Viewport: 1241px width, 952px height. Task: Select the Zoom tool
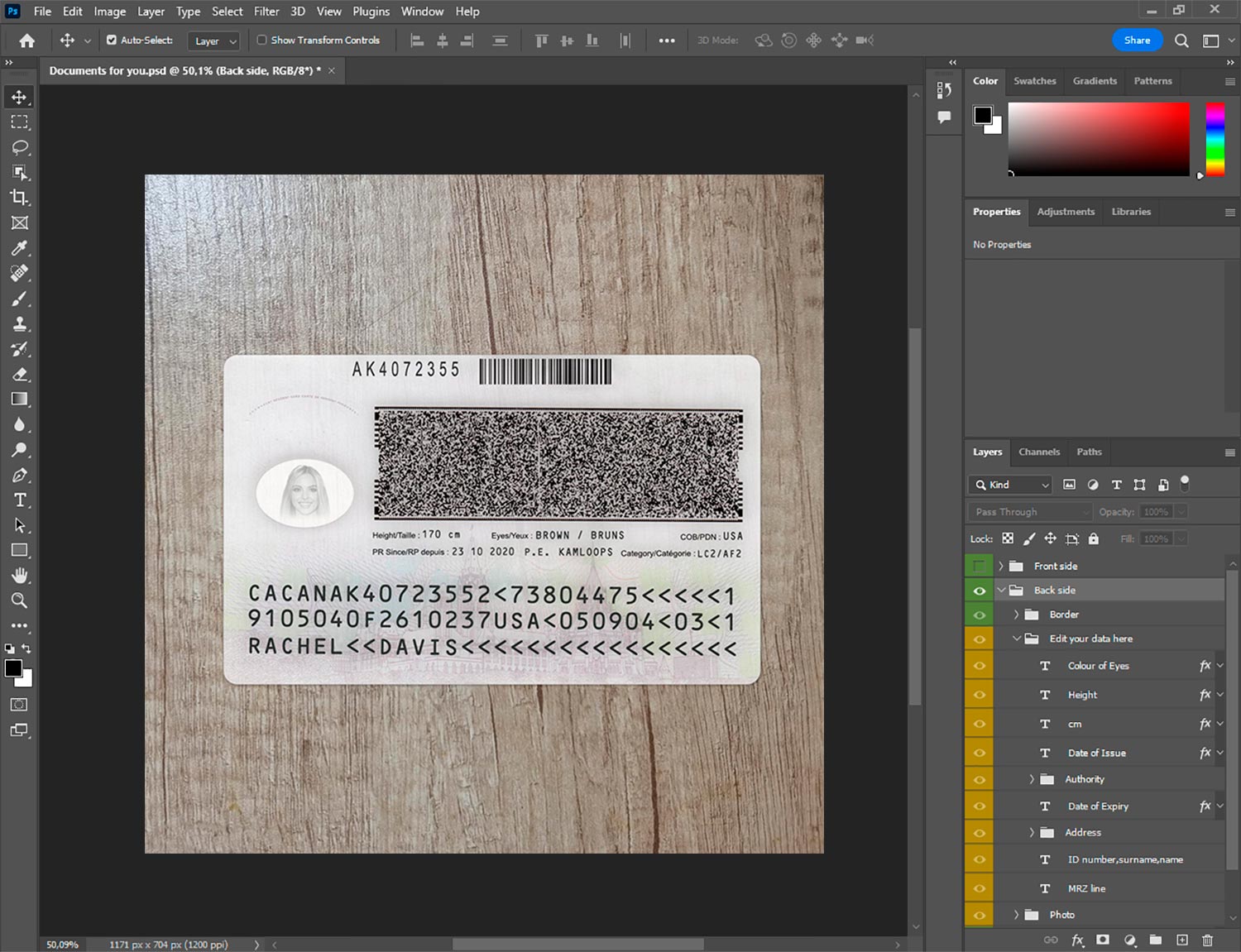(x=19, y=600)
